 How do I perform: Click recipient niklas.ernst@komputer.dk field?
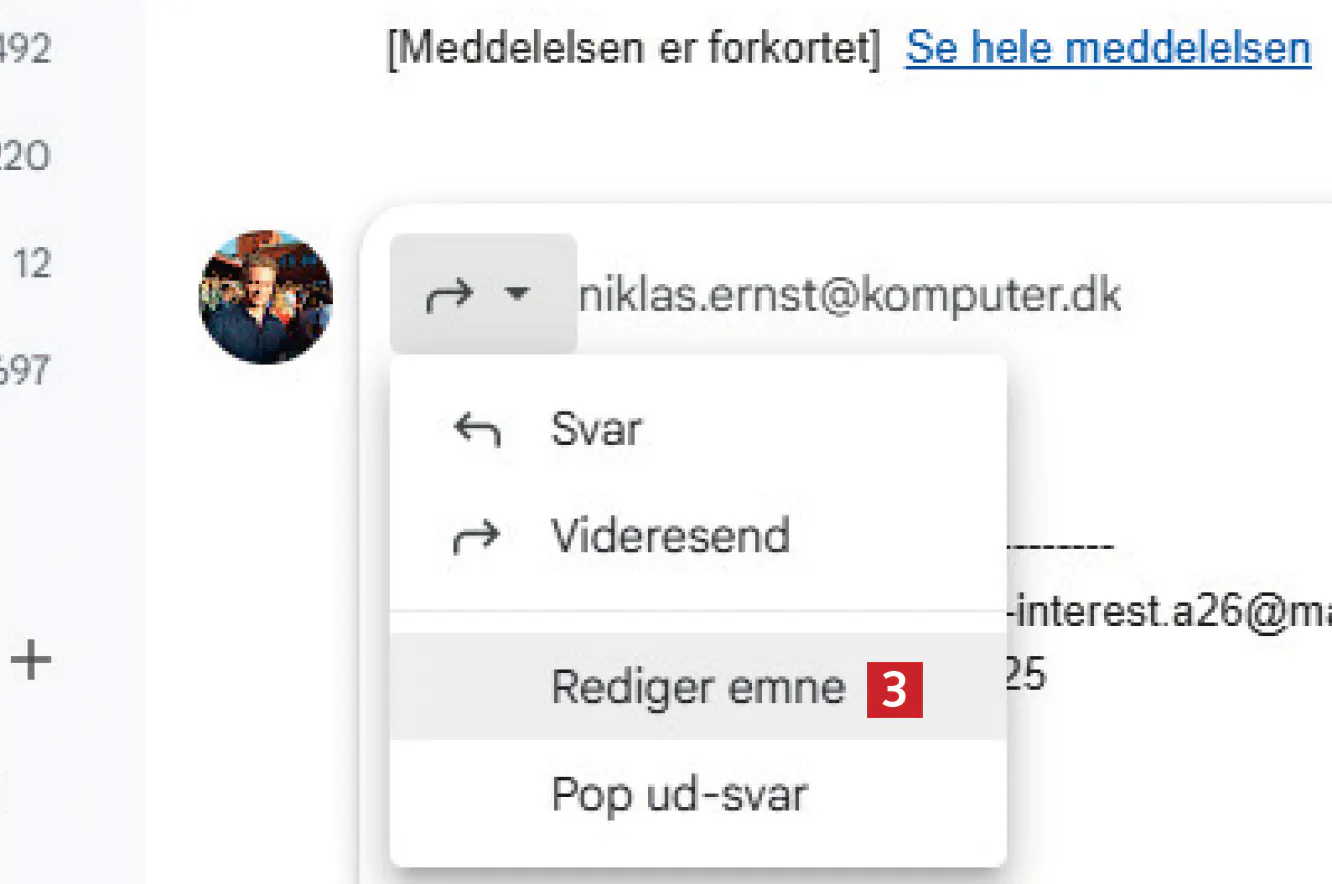point(850,296)
